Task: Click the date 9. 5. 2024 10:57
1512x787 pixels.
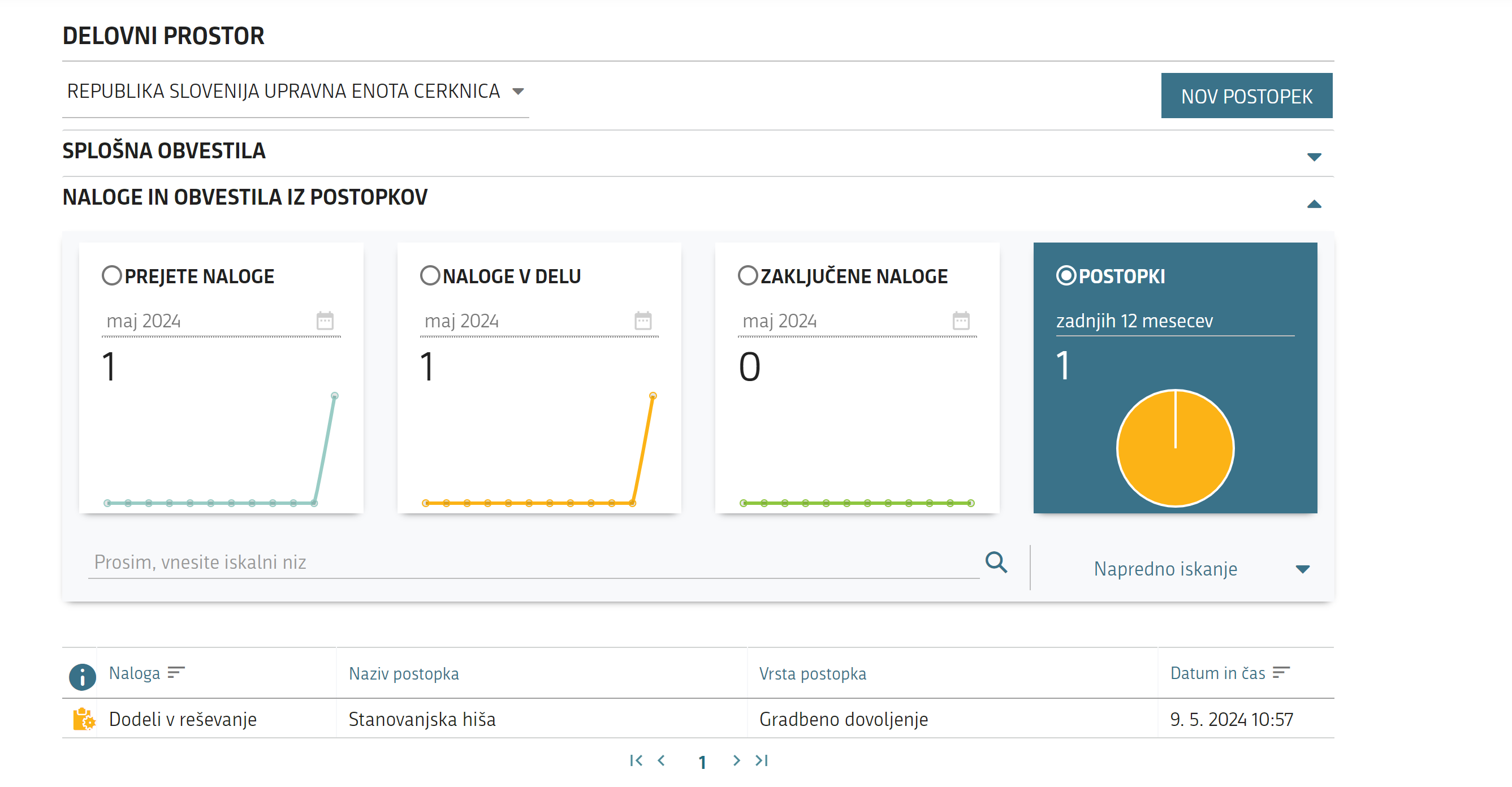Action: tap(1232, 719)
